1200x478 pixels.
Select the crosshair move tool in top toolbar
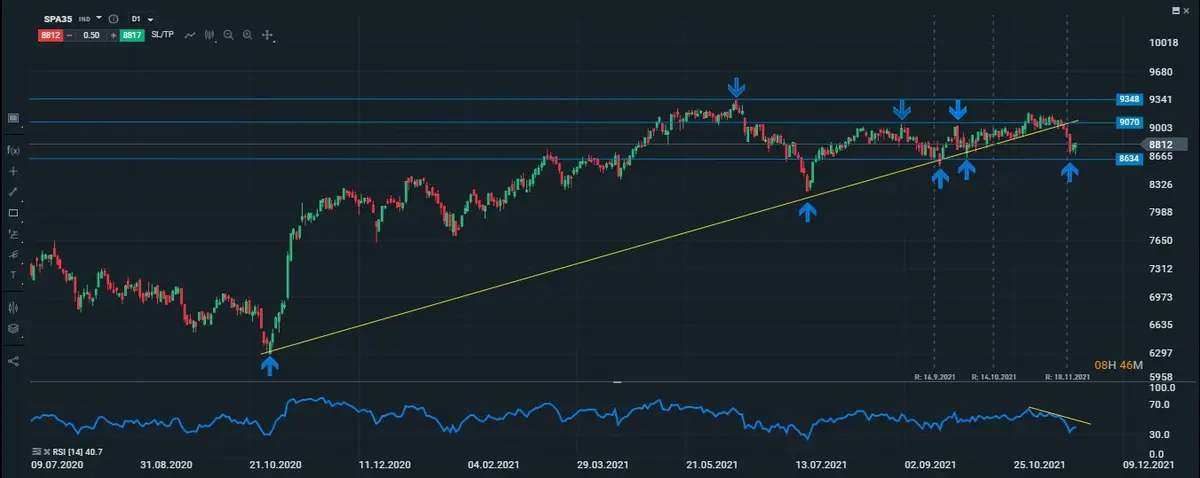(267, 35)
